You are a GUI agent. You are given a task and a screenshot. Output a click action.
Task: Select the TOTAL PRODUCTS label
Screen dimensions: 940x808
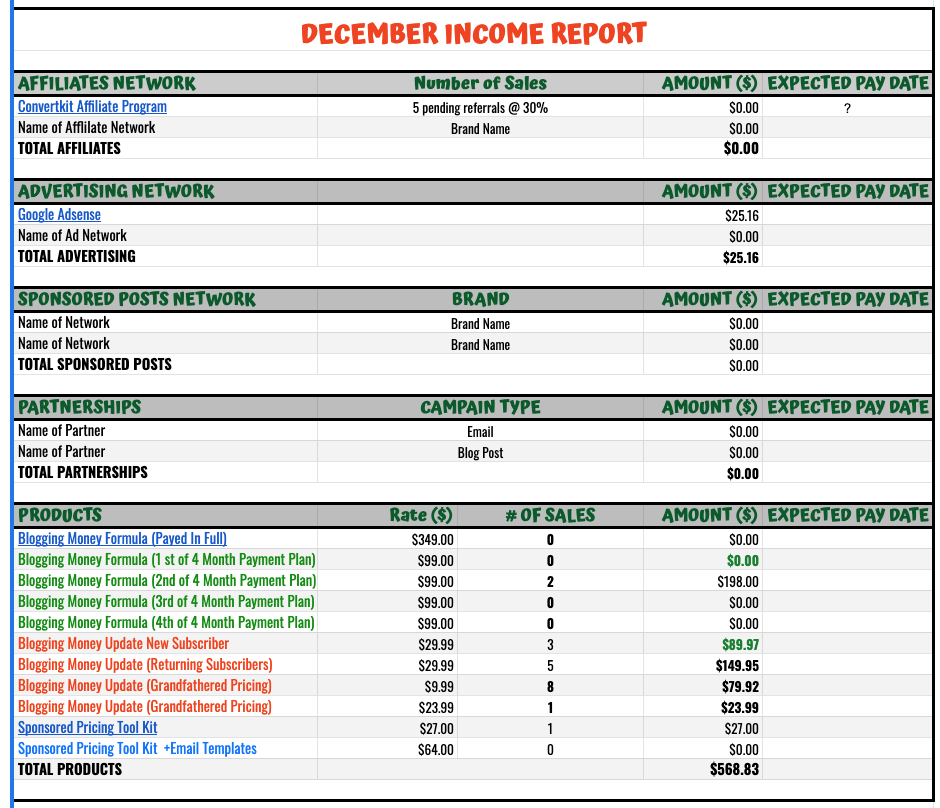tap(70, 769)
